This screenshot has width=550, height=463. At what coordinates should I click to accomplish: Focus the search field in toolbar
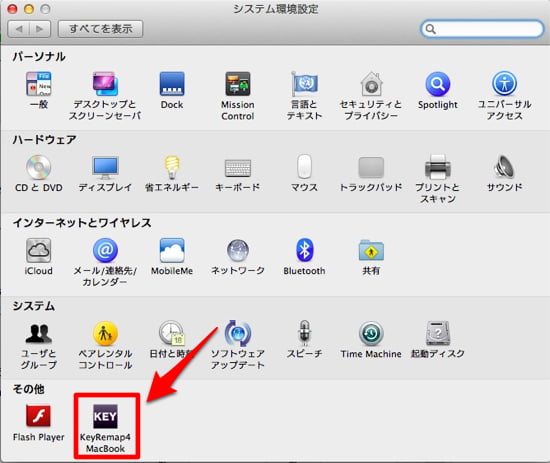point(482,29)
